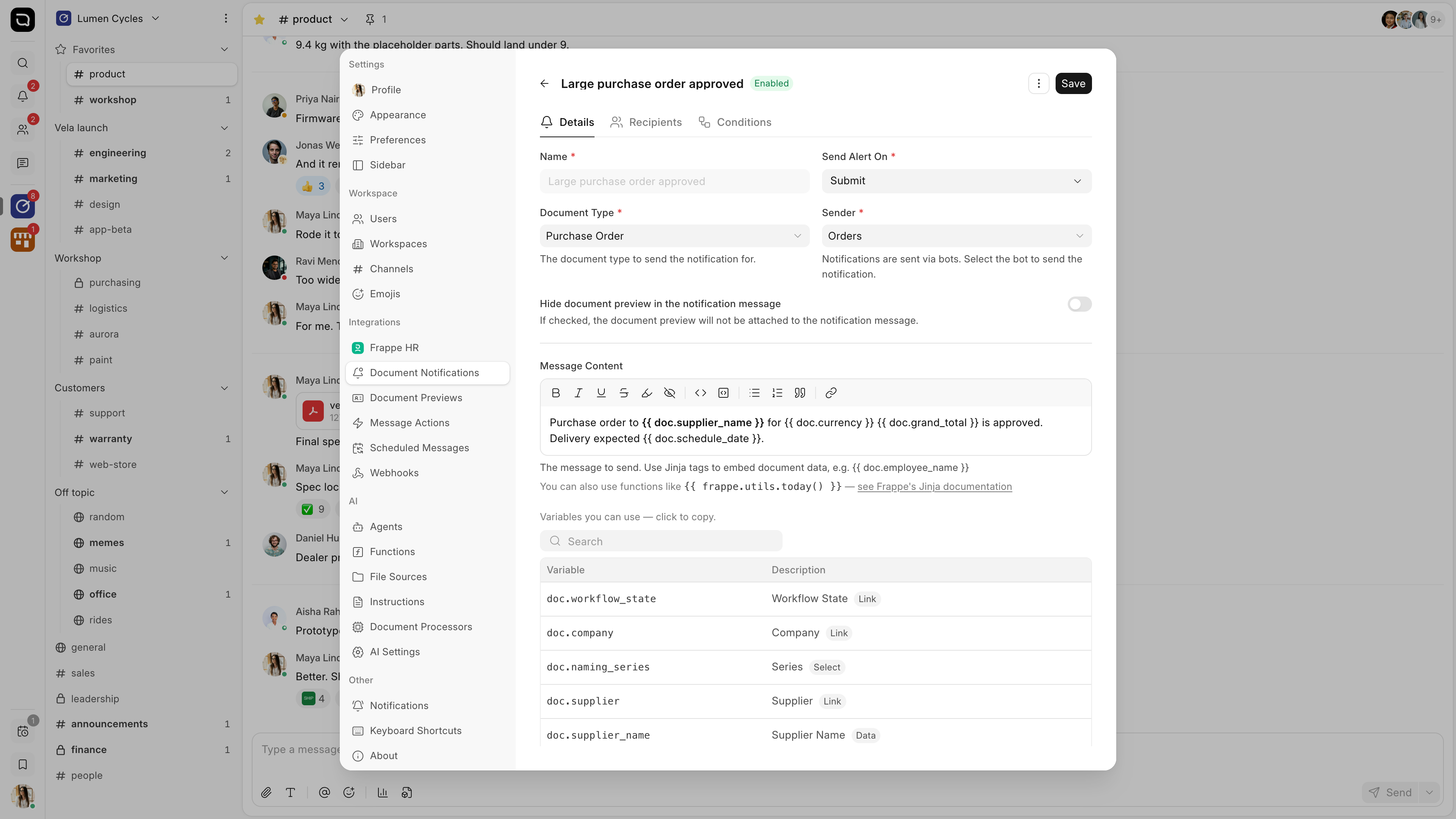Collapse the Vela launch section
The image size is (1456, 819).
click(x=224, y=128)
